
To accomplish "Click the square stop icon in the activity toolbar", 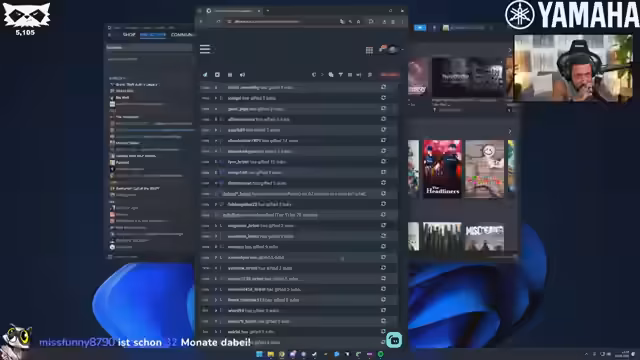I will click(x=217, y=75).
